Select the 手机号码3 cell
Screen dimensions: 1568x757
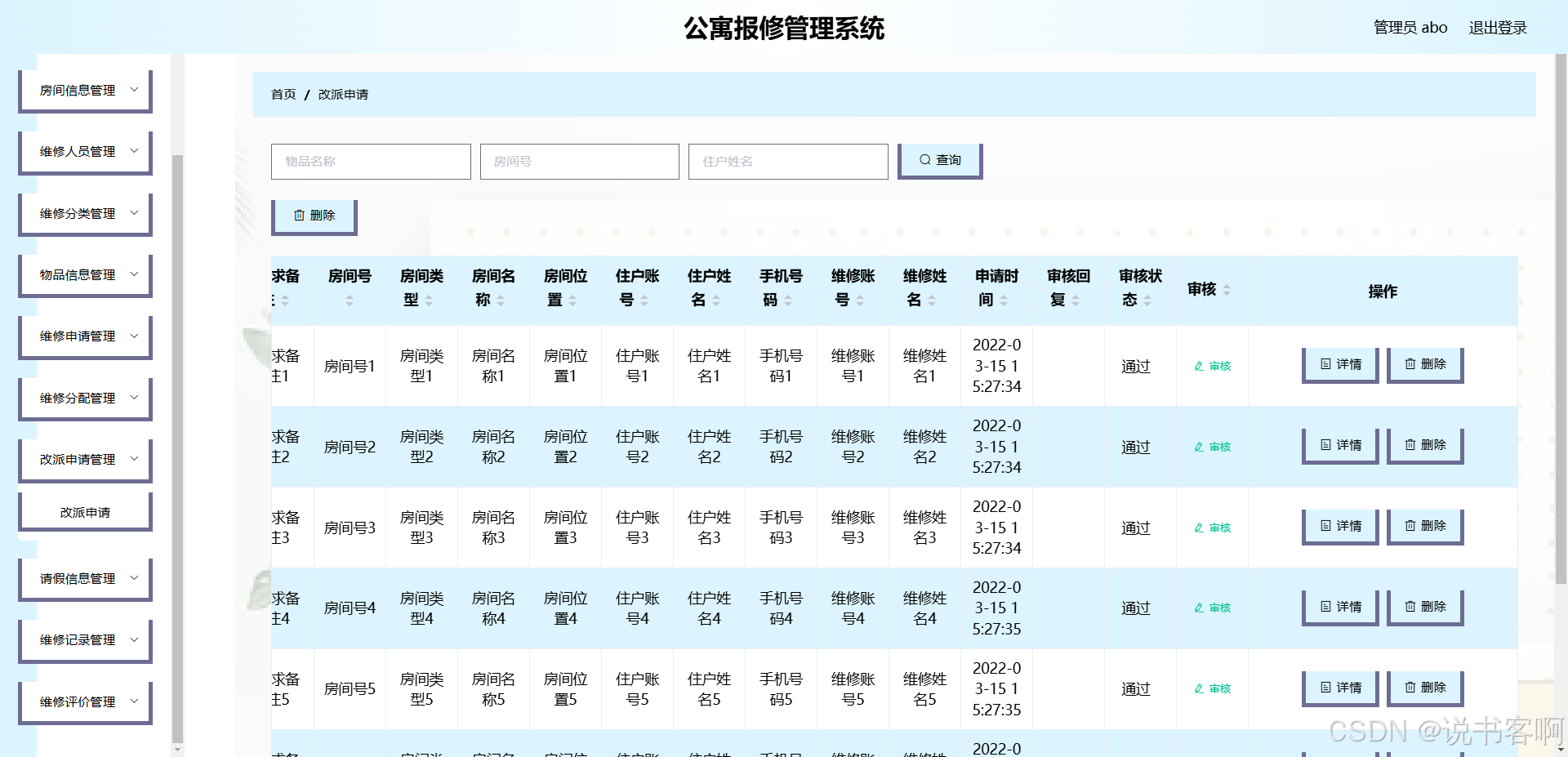click(x=781, y=528)
